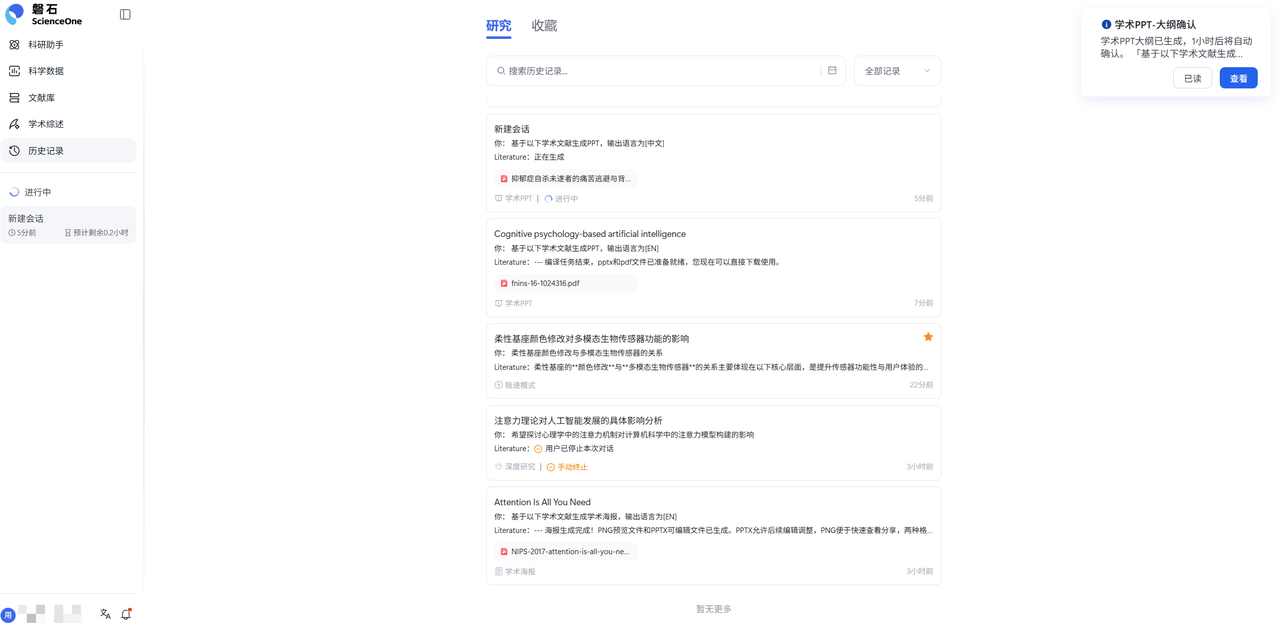1280x630 pixels.
Task: Click the 用 user avatar
Action: (x=10, y=613)
